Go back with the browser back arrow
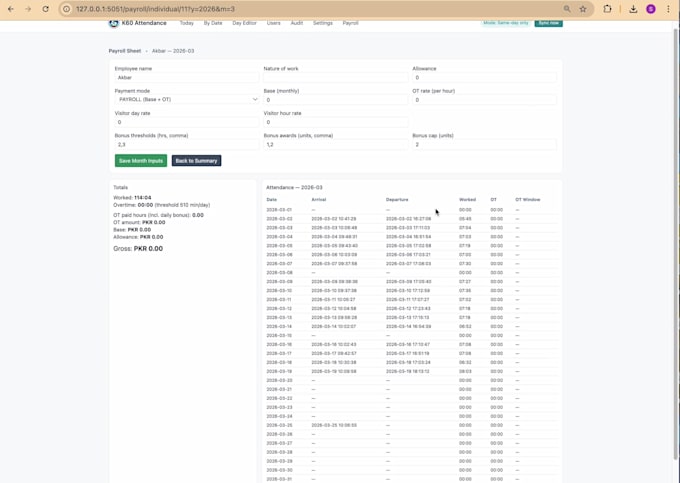This screenshot has height=483, width=680. point(11,9)
